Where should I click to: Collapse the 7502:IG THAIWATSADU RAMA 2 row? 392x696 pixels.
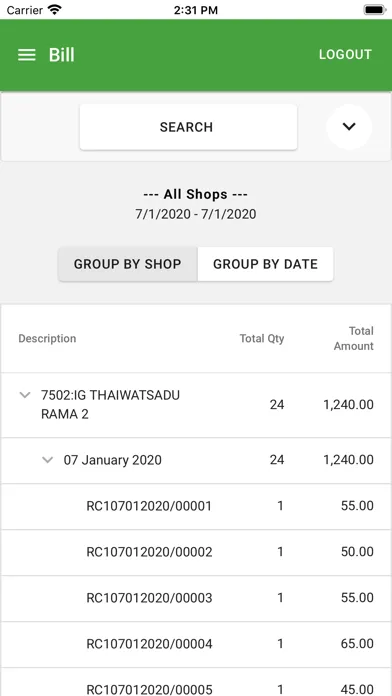point(25,395)
